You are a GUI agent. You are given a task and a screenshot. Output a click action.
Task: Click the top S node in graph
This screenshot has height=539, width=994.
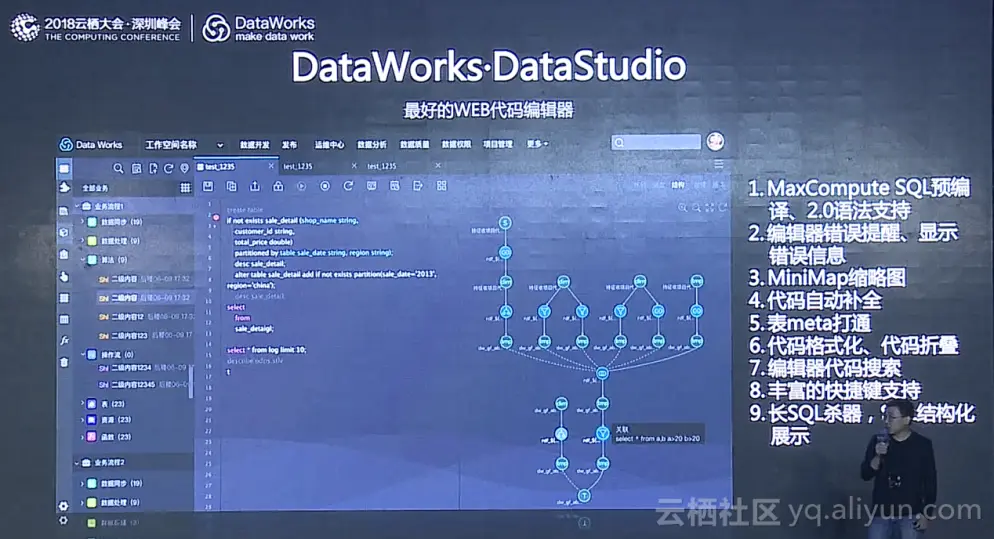[x=505, y=223]
